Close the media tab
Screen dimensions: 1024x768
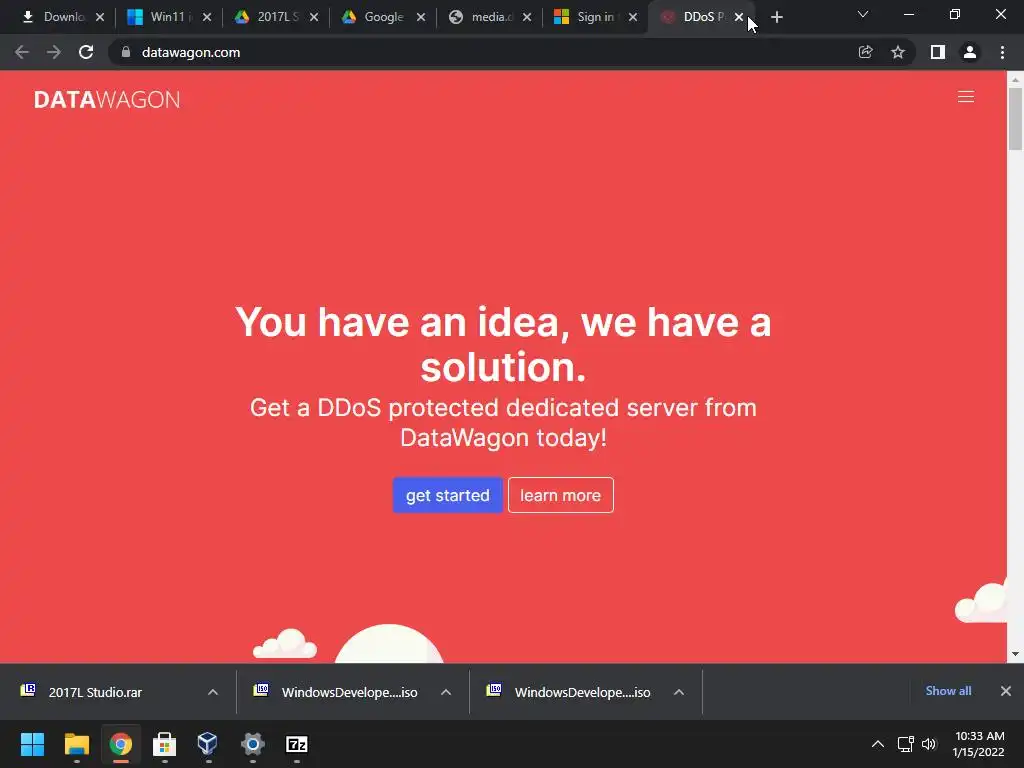click(x=527, y=17)
